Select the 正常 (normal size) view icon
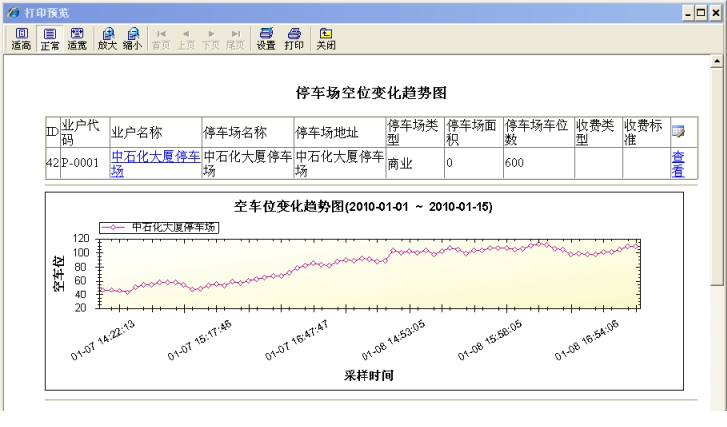Image resolution: width=727 pixels, height=427 pixels. (x=49, y=38)
